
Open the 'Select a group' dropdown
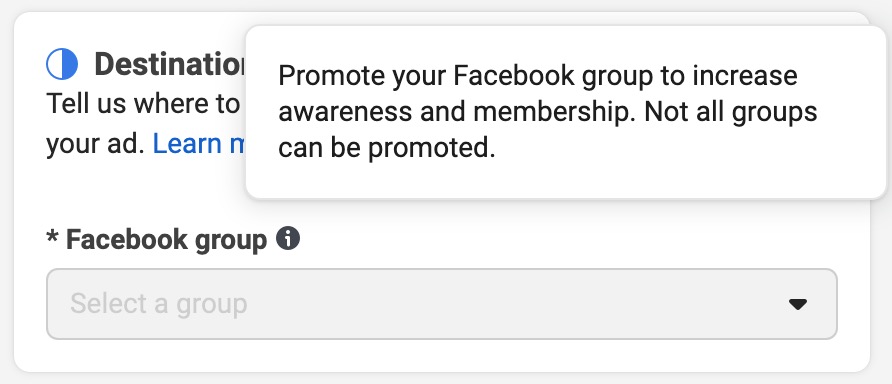tap(441, 304)
